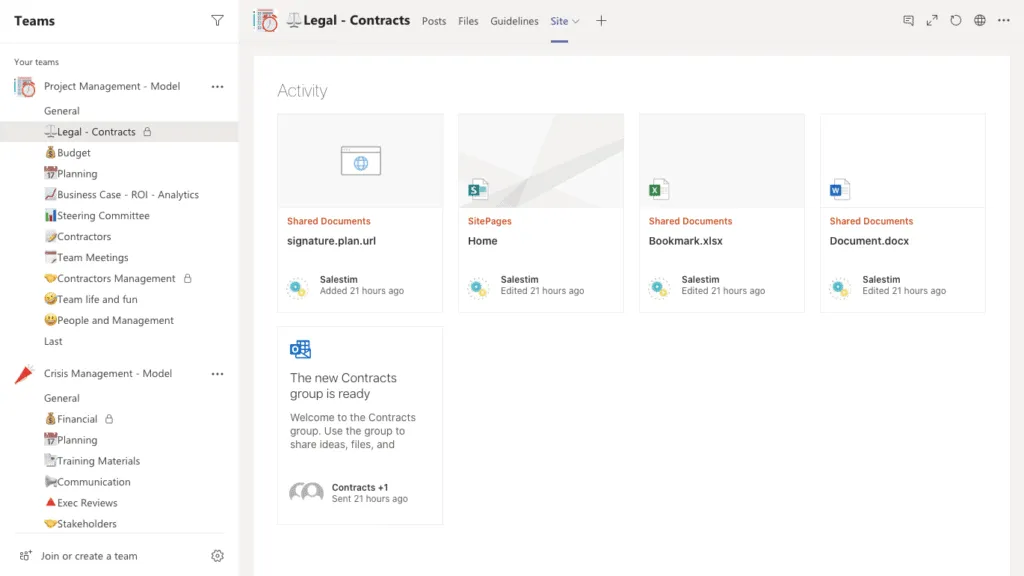Open more options for Crisis Management - Model
Screen dimensions: 1024x576
(217, 374)
